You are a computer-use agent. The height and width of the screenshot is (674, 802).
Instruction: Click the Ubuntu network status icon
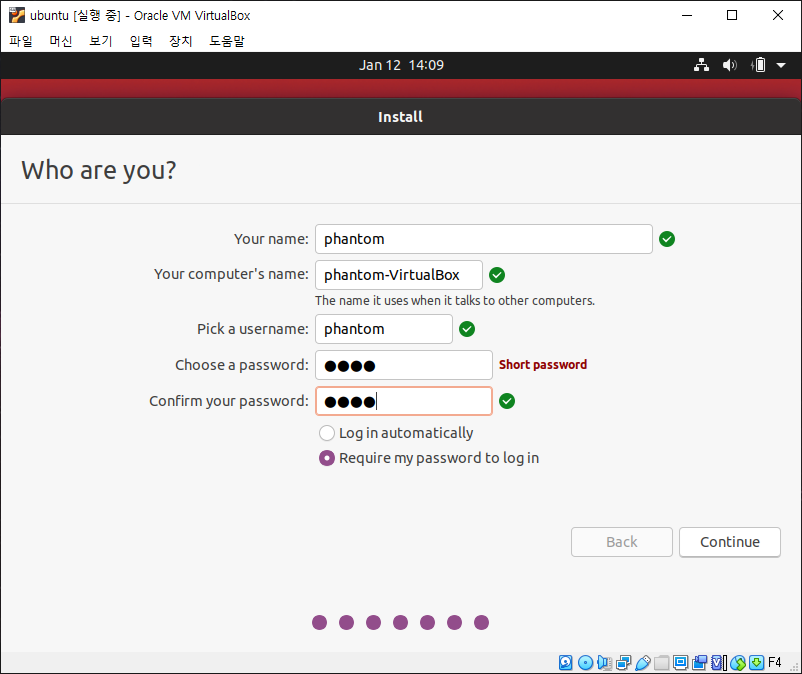[701, 65]
